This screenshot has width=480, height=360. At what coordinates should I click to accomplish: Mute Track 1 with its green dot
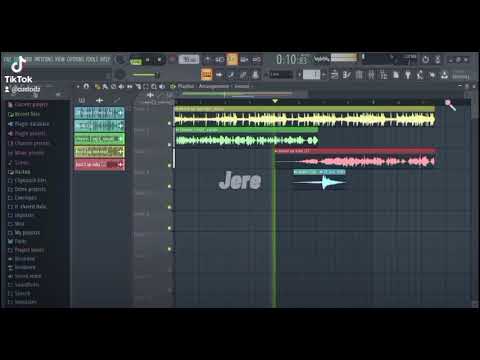pos(169,123)
